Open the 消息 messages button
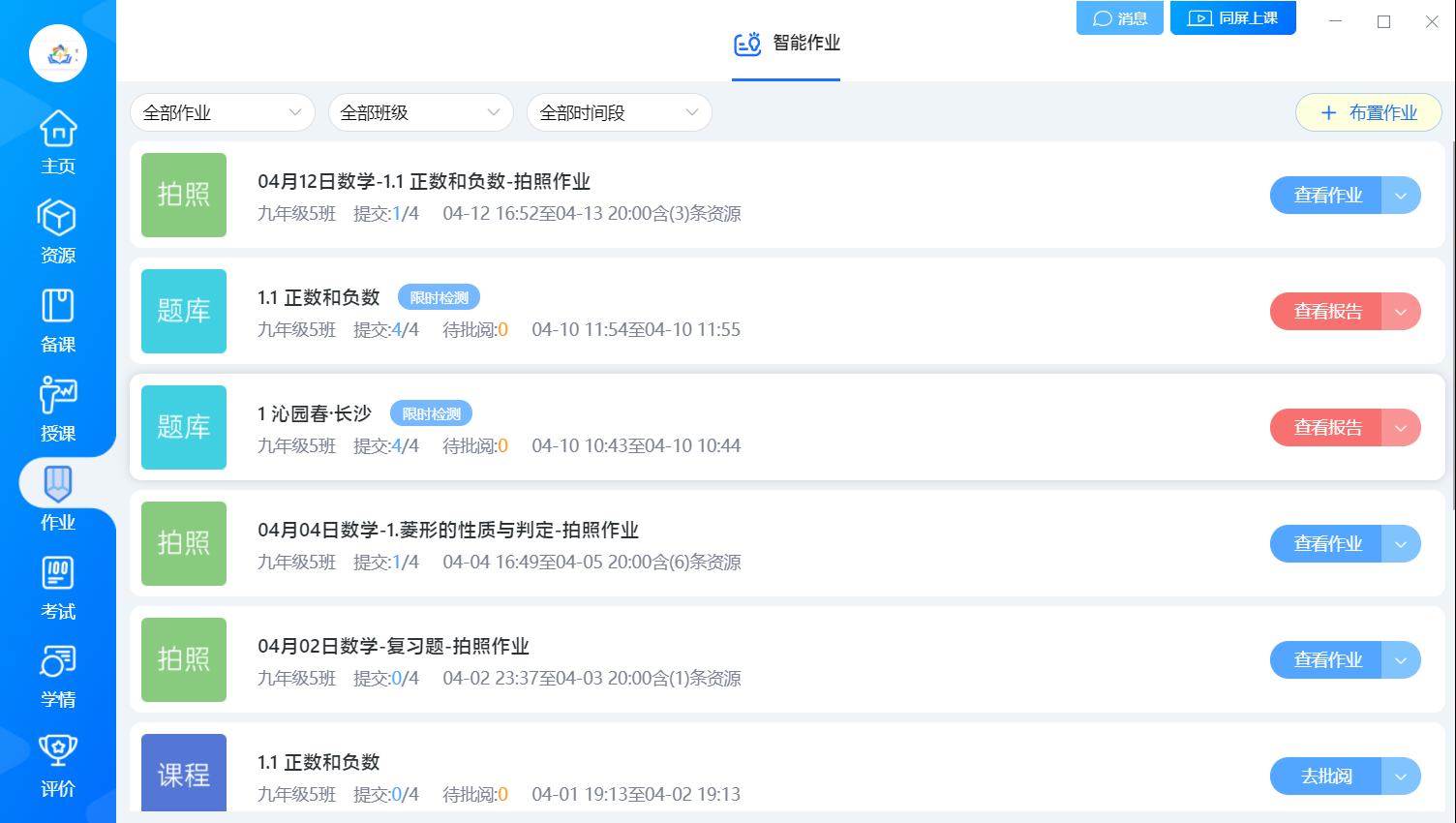This screenshot has height=823, width=1456. (x=1120, y=18)
